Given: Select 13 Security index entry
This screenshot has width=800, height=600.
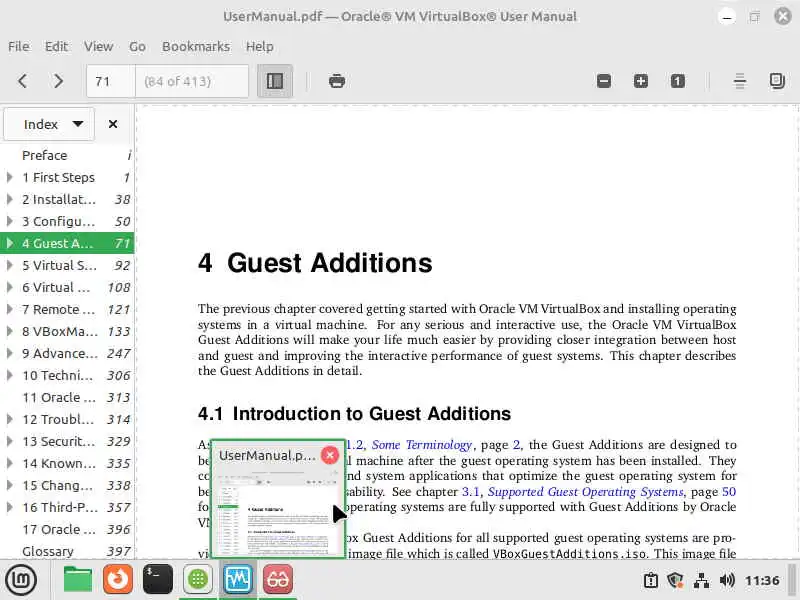Looking at the screenshot, I should point(67,441).
